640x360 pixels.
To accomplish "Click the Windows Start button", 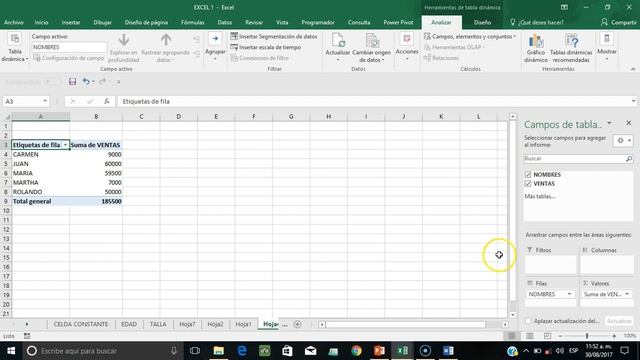I will pos(11,351).
